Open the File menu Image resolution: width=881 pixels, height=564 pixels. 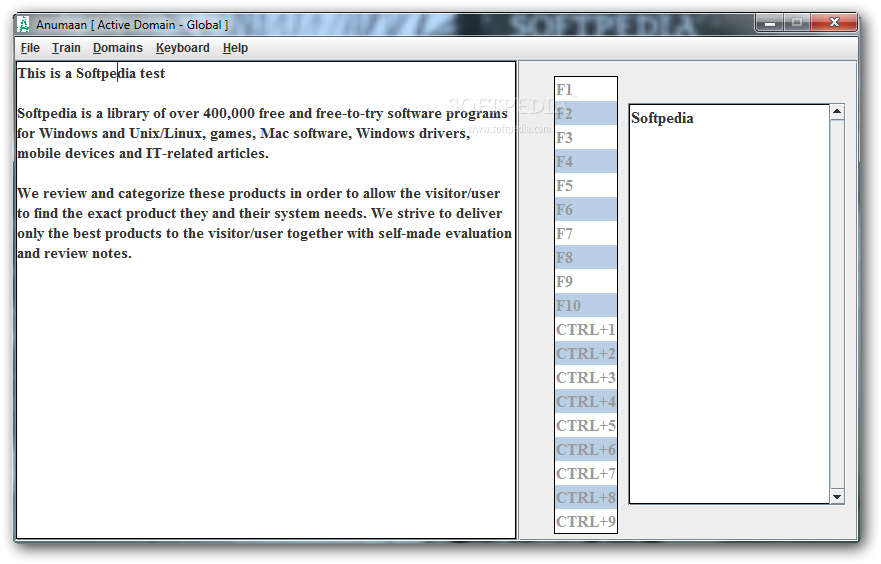[x=30, y=48]
